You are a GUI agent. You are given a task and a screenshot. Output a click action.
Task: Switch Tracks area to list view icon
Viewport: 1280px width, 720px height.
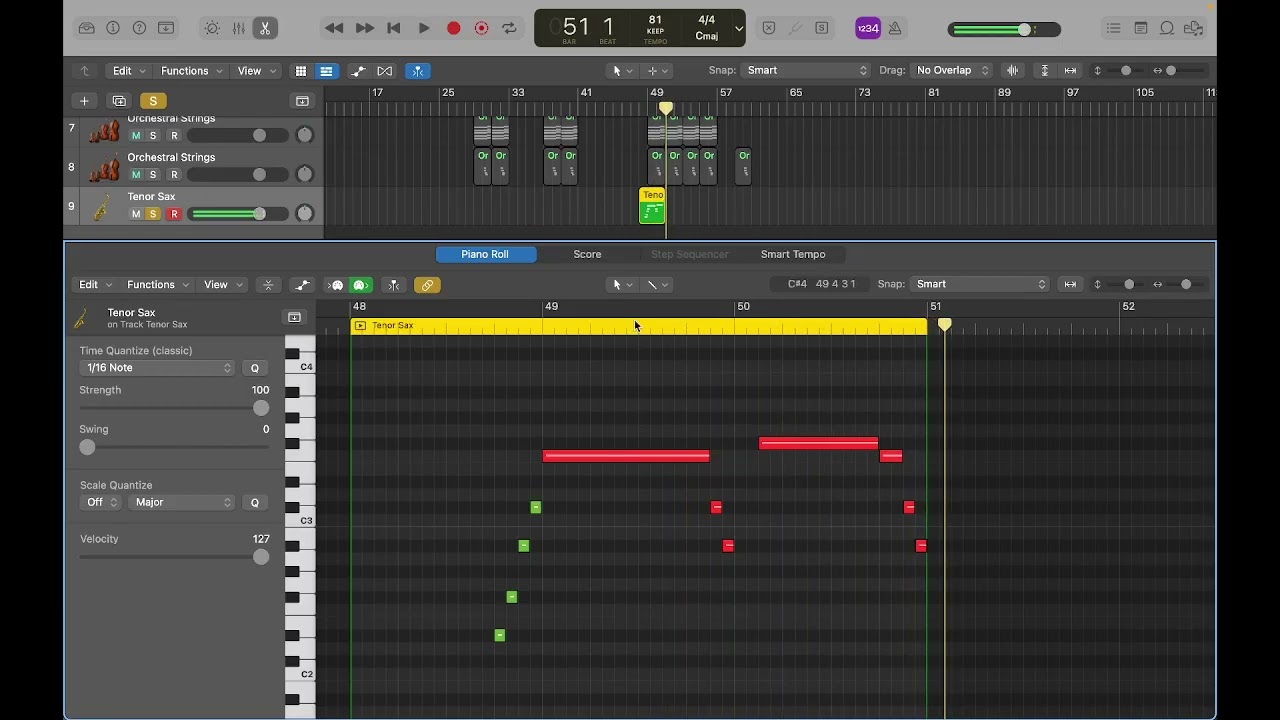pos(326,71)
